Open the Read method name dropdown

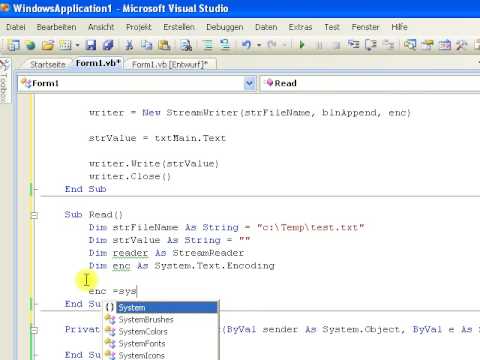[x=370, y=83]
